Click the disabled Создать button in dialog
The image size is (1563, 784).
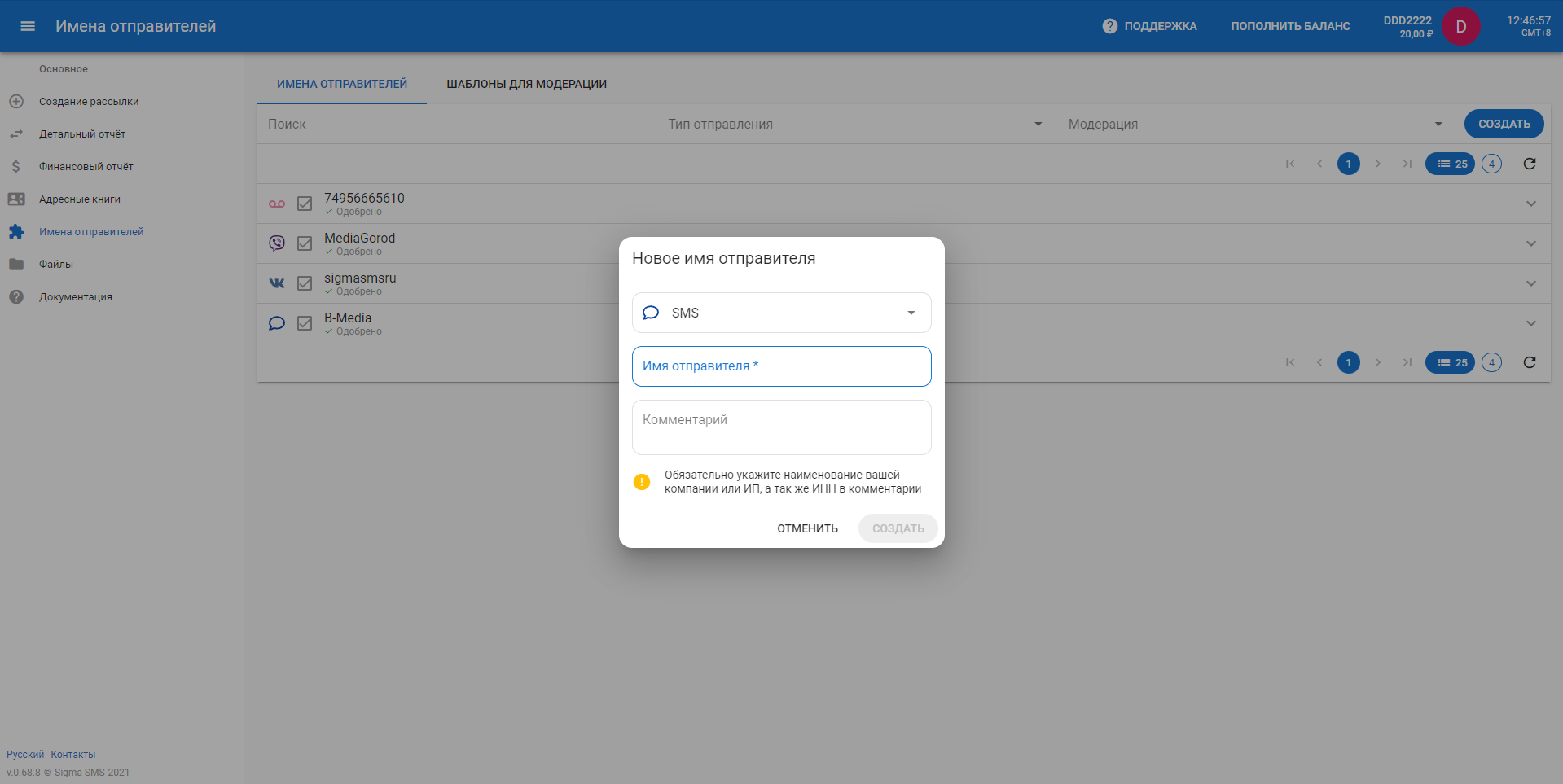pyautogui.click(x=898, y=528)
